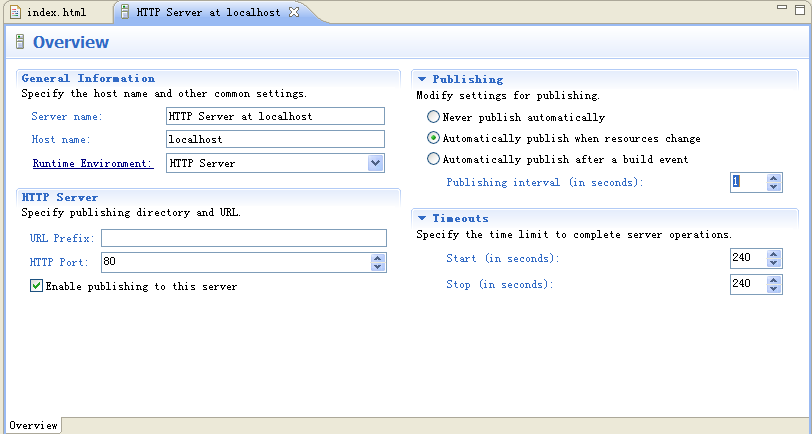Increase the Start timeout value
This screenshot has height=434, width=812.
point(774,254)
